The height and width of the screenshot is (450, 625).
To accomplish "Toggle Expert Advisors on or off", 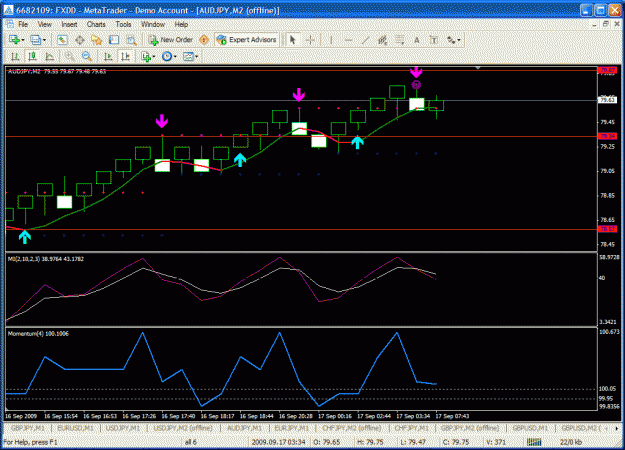I will [x=246, y=40].
